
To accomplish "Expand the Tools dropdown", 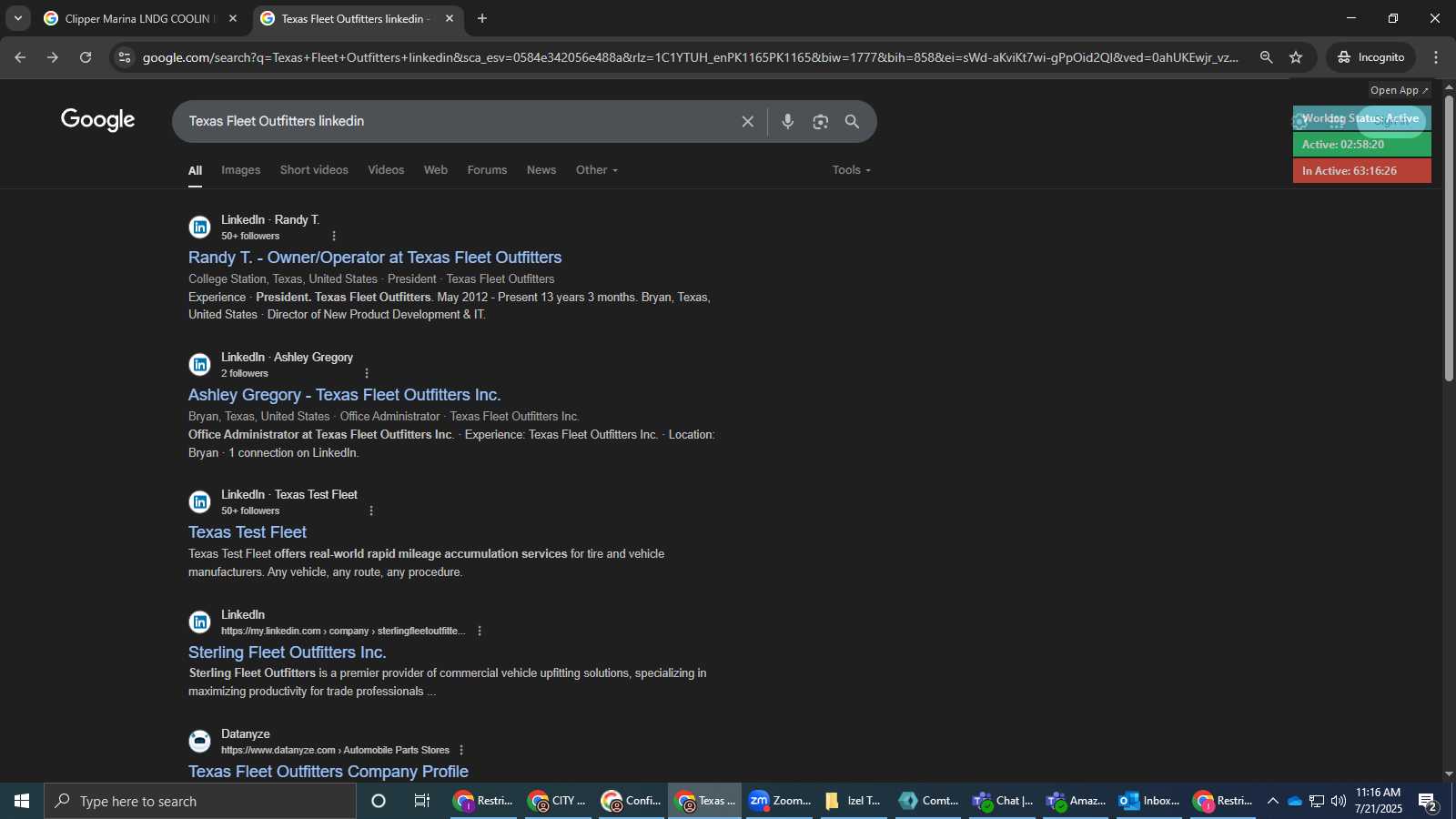I will point(852,170).
